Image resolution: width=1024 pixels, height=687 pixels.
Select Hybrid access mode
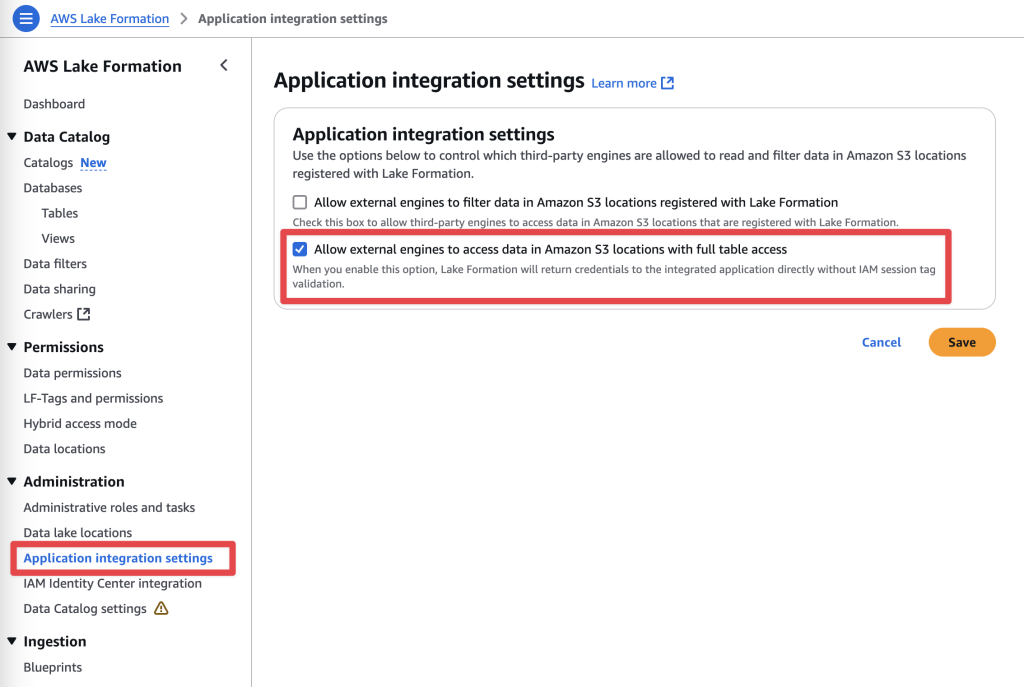click(80, 424)
